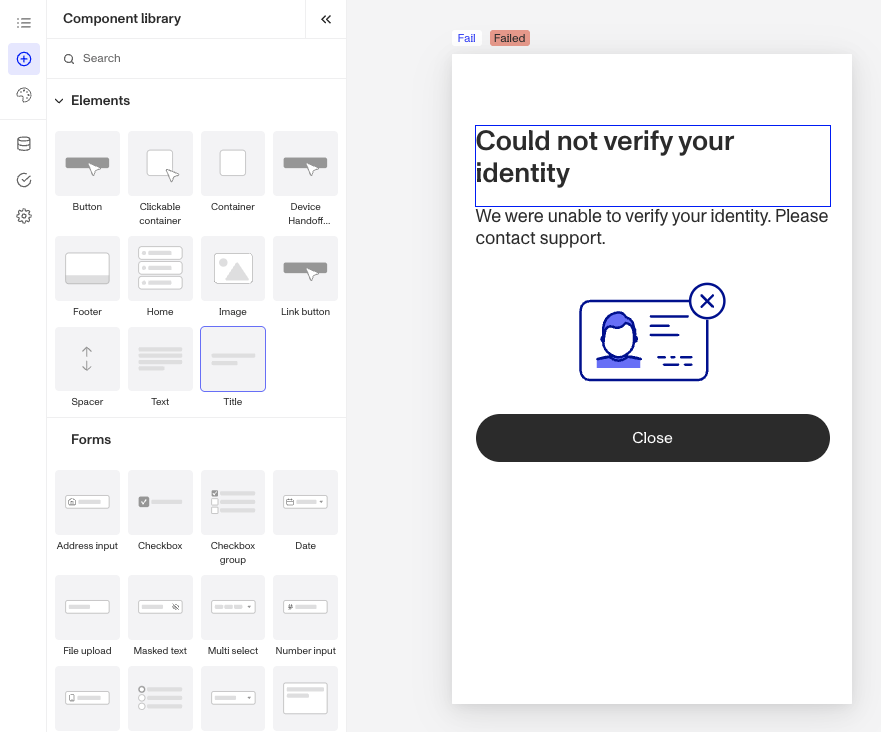Select the 'Could not verify your identity' title

pos(653,166)
